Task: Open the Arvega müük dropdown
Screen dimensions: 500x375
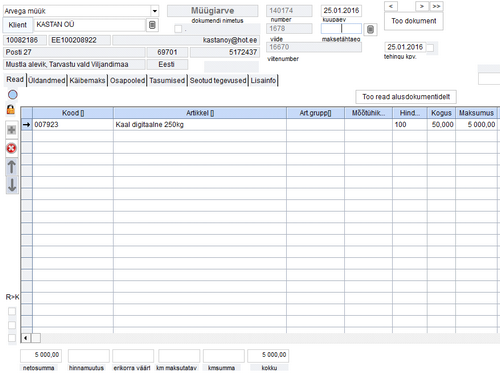Action: 155,11
